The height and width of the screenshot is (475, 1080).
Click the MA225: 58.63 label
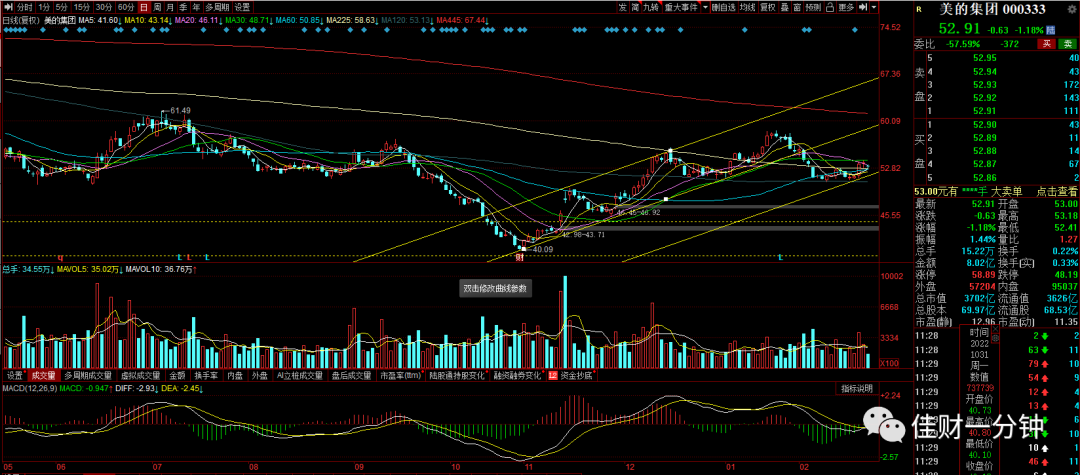[351, 21]
